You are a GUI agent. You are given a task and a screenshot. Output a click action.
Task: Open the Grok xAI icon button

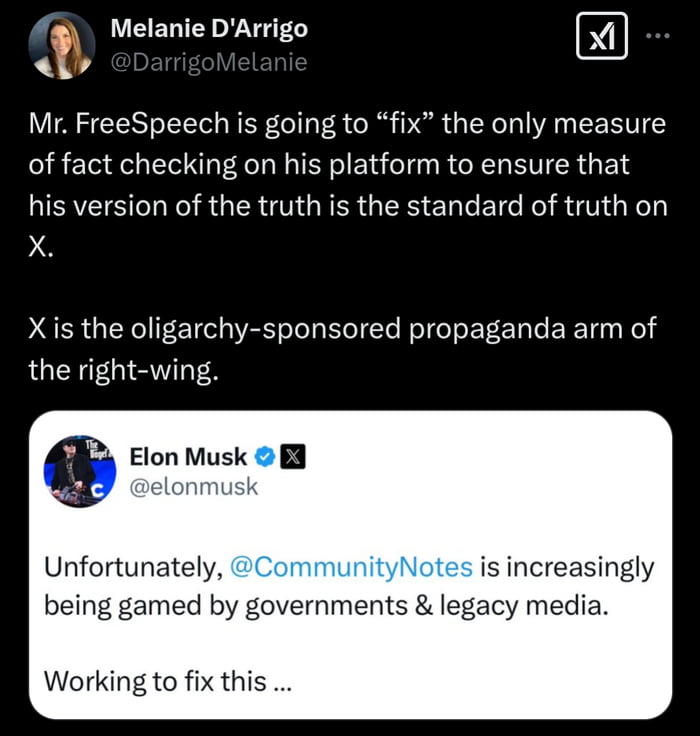pyautogui.click(x=602, y=37)
